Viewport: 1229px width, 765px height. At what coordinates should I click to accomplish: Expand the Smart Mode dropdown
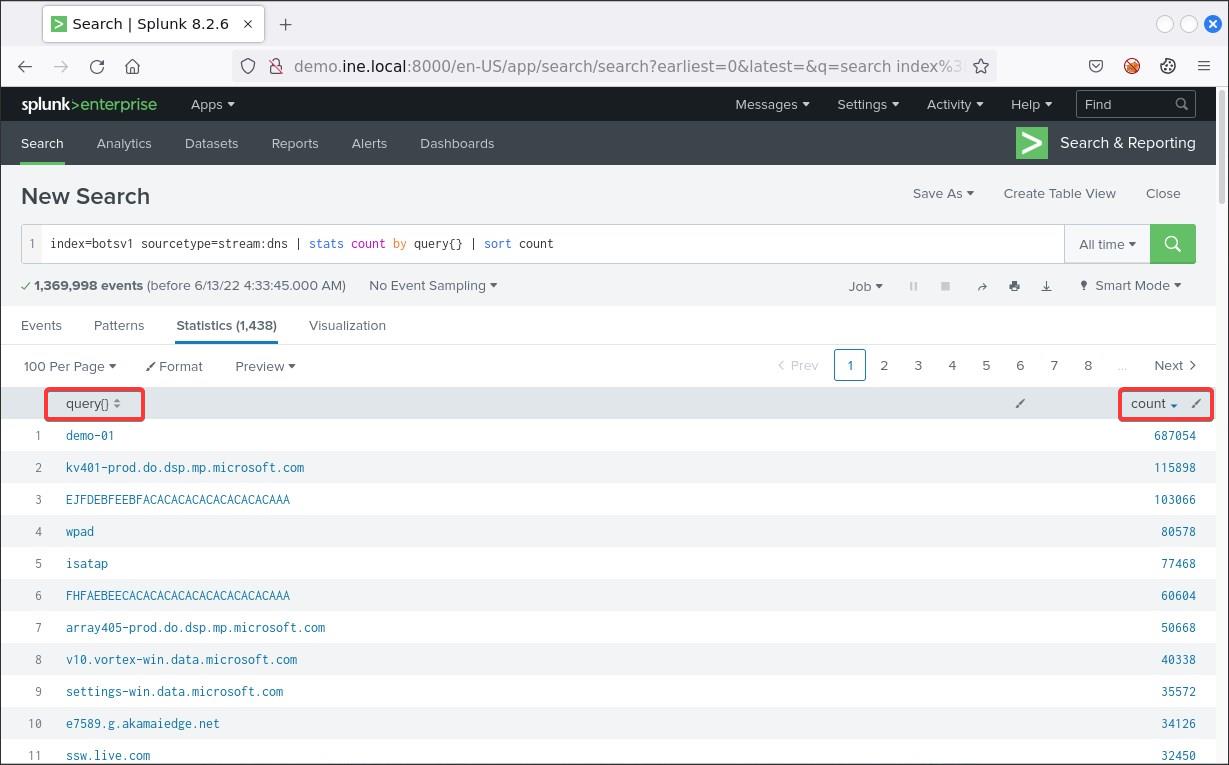click(1130, 286)
